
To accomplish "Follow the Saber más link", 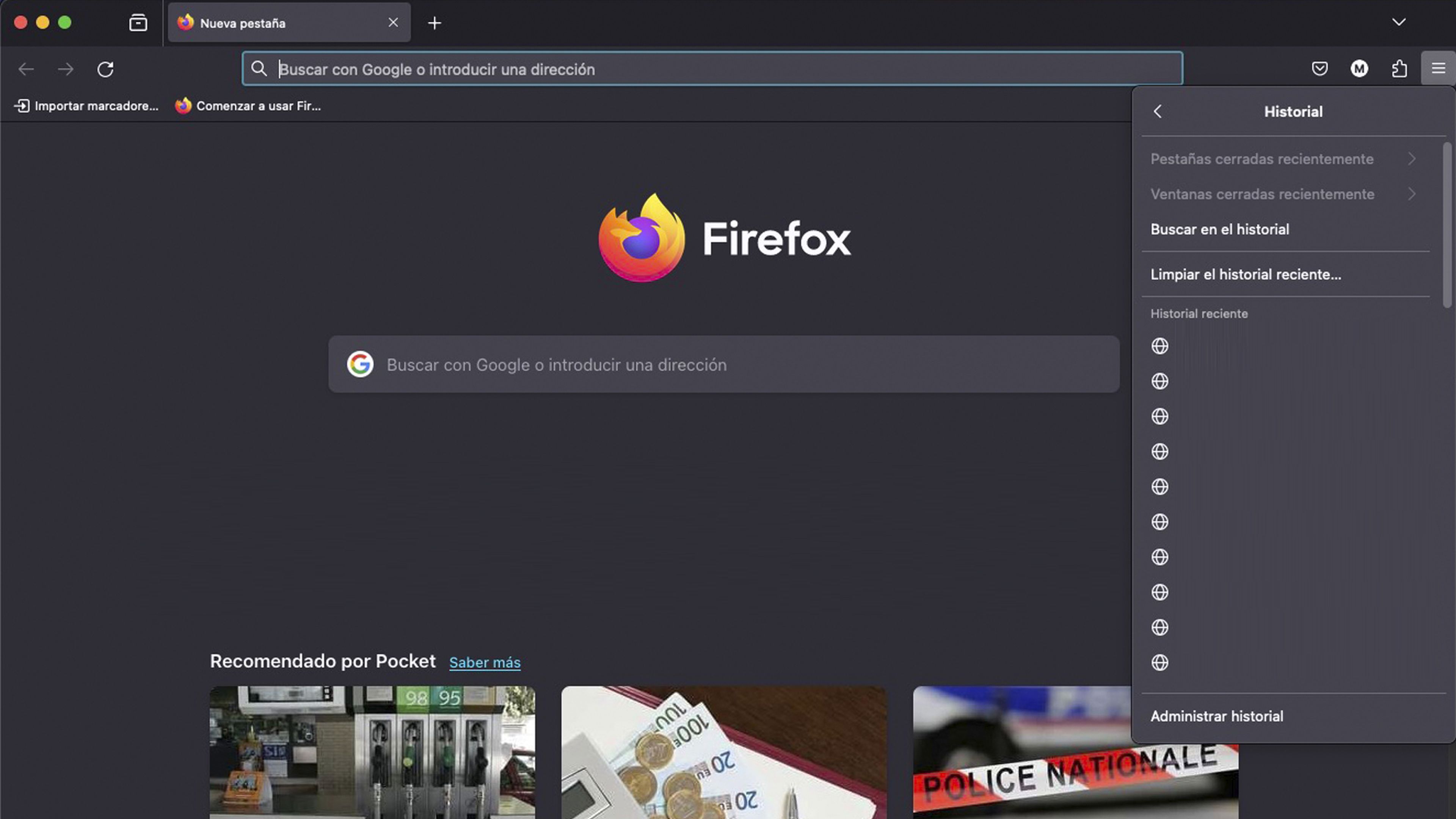I will (x=485, y=662).
